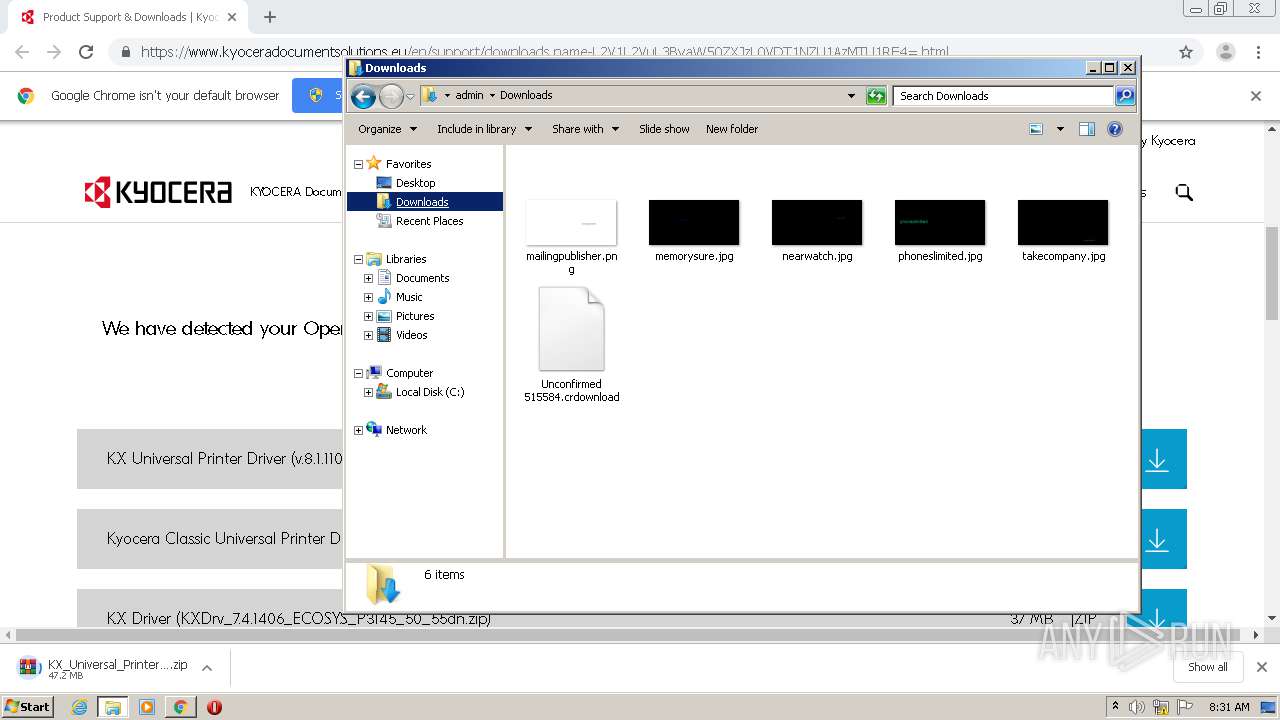Open Share with menu

(x=585, y=129)
